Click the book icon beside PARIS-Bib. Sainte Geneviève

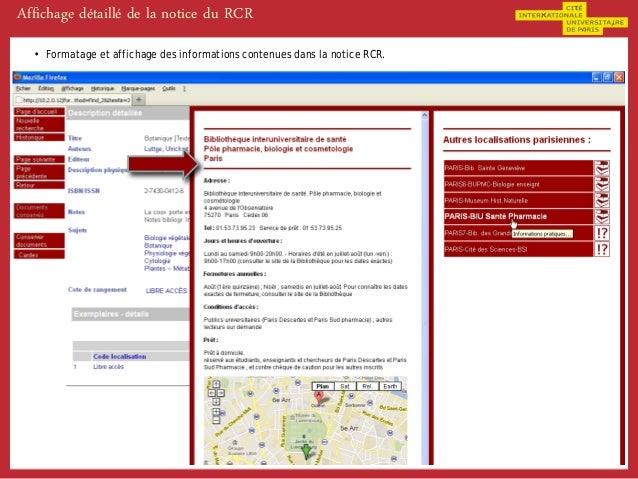coord(602,168)
